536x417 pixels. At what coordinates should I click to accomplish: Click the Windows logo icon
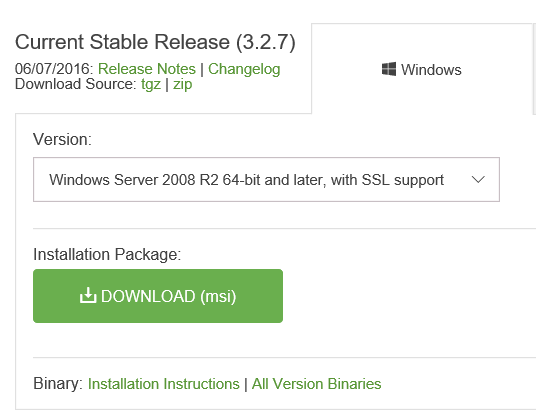[389, 69]
